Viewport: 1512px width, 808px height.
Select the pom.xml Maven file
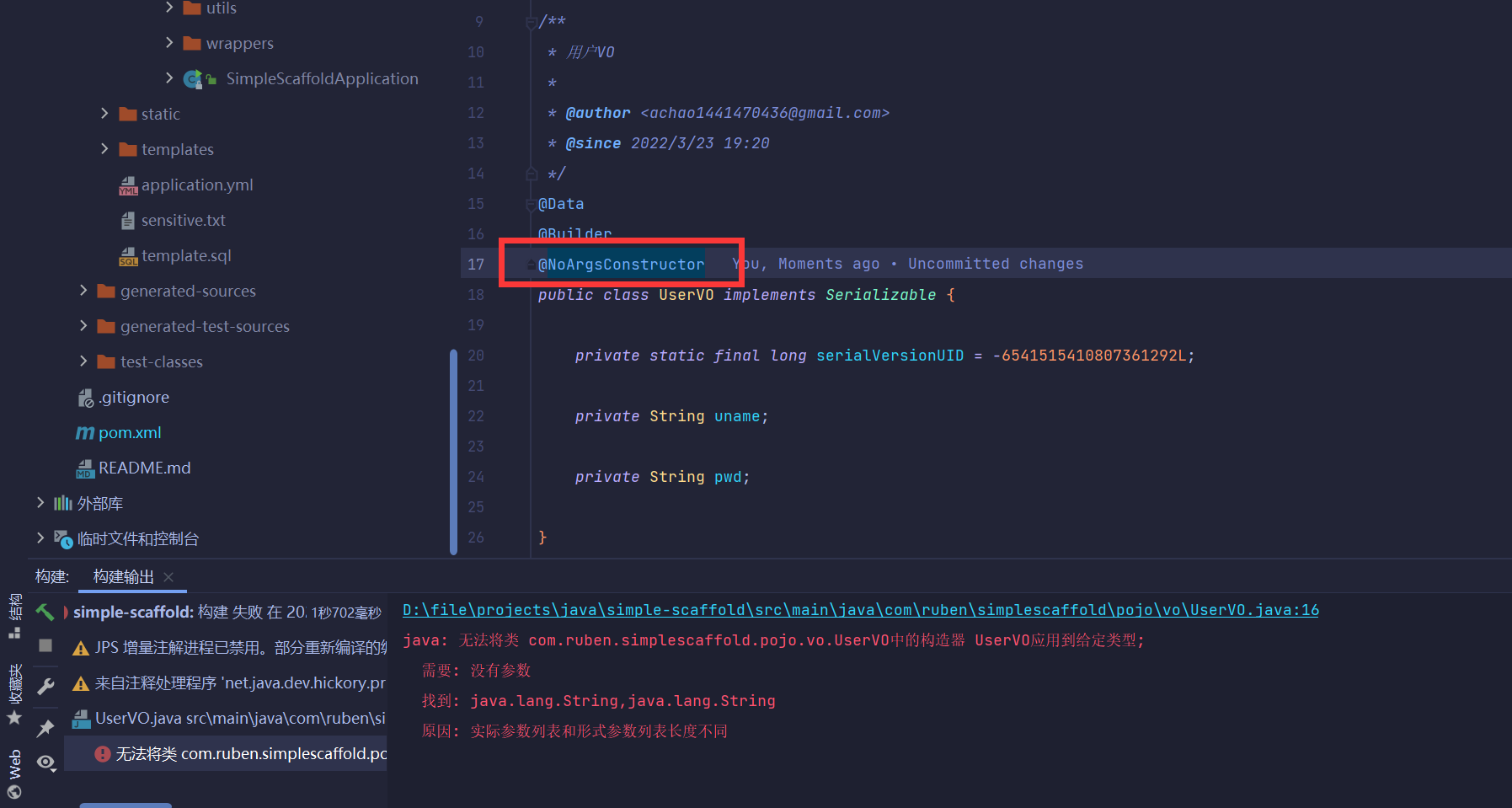click(129, 432)
